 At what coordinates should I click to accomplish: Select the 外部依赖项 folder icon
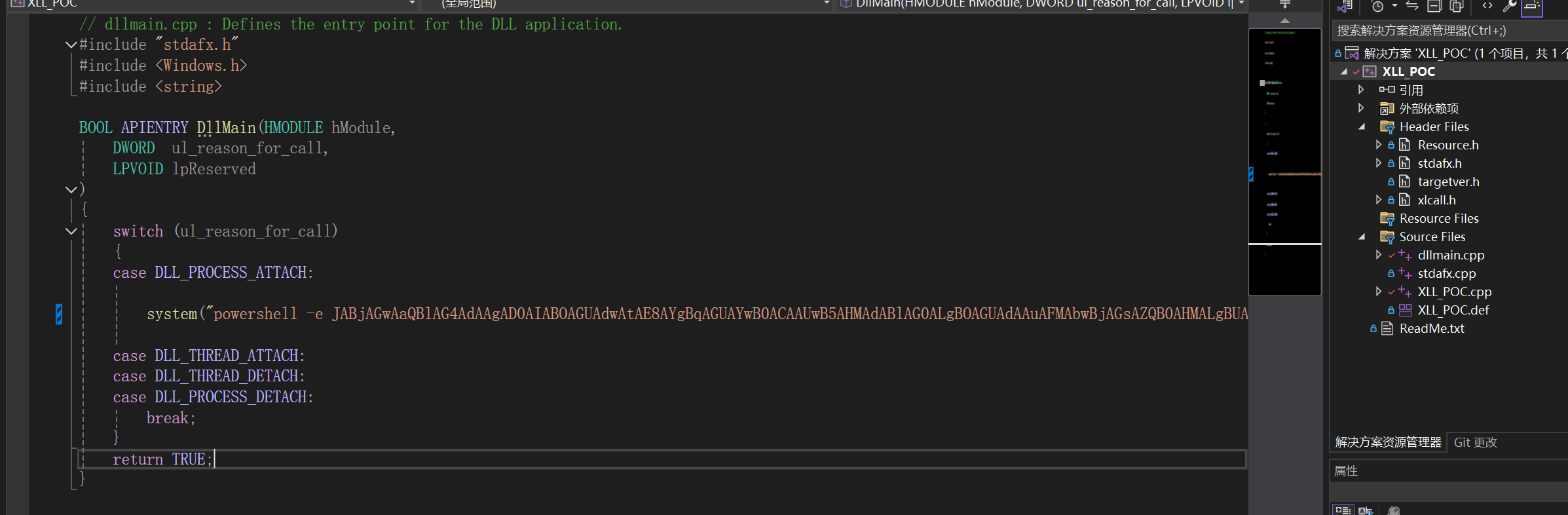1387,108
